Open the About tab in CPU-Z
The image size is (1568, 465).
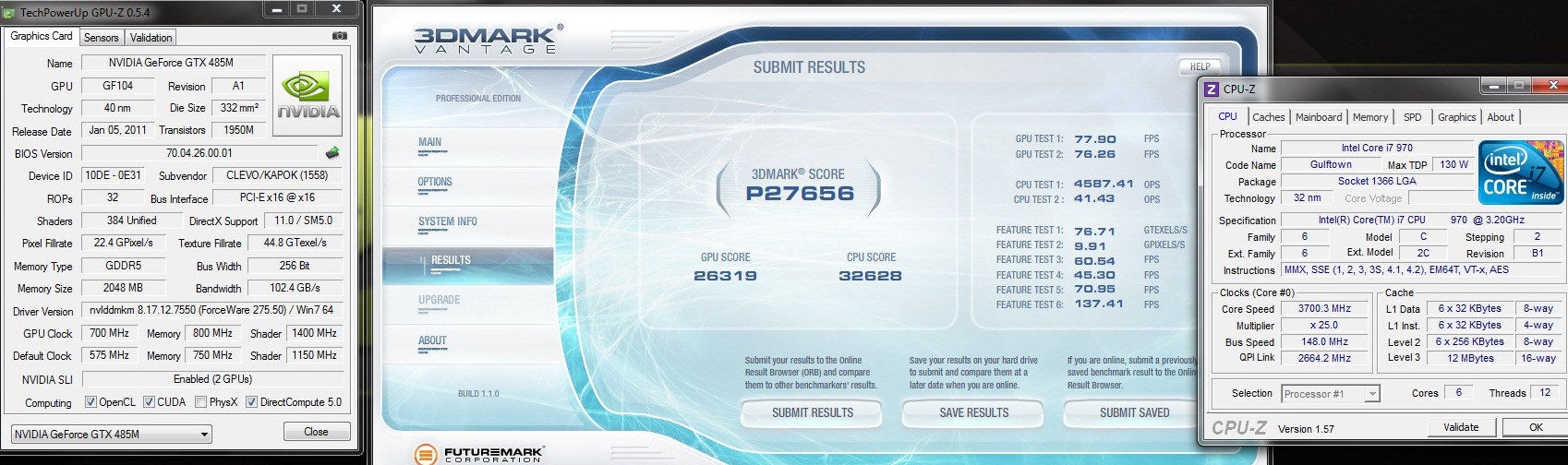1501,117
